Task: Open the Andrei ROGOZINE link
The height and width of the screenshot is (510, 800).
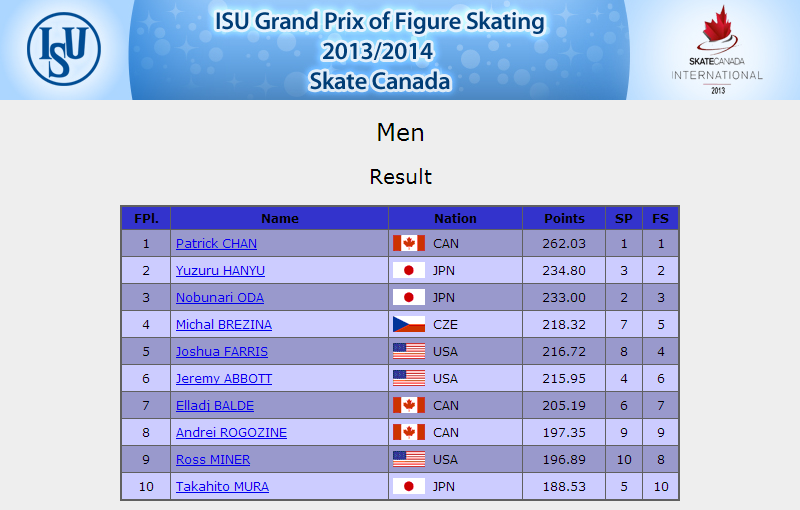Action: pyautogui.click(x=232, y=433)
